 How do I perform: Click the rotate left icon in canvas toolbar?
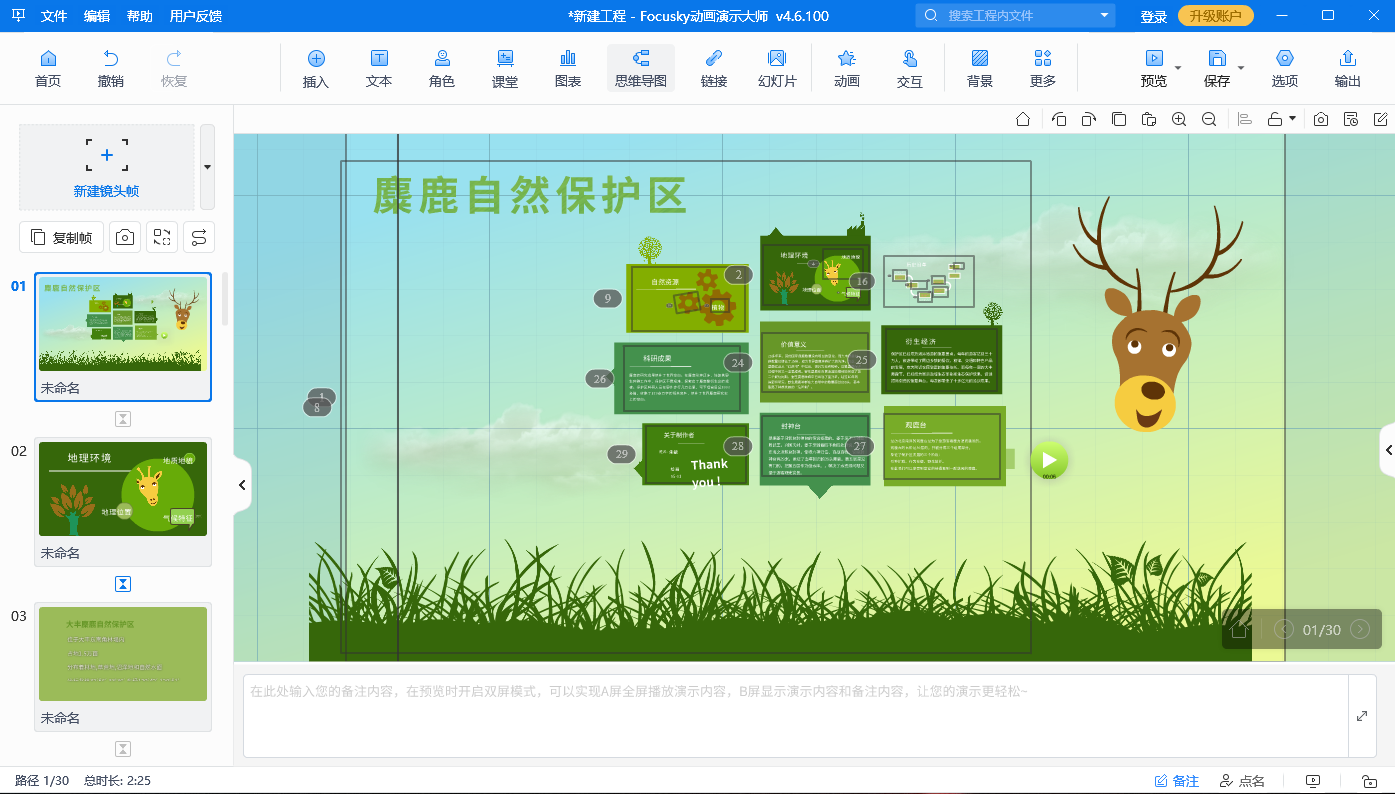point(1059,119)
